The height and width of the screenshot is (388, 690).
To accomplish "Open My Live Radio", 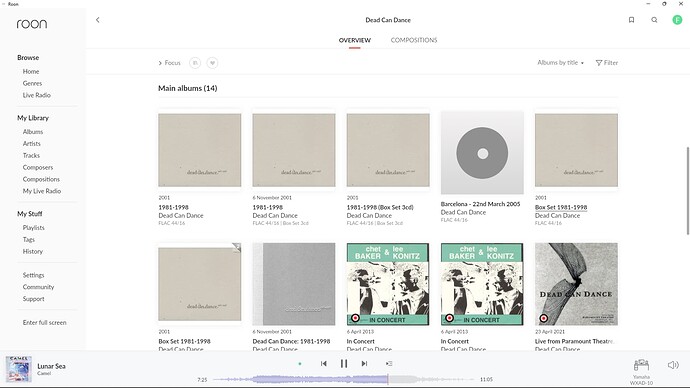I will click(42, 191).
